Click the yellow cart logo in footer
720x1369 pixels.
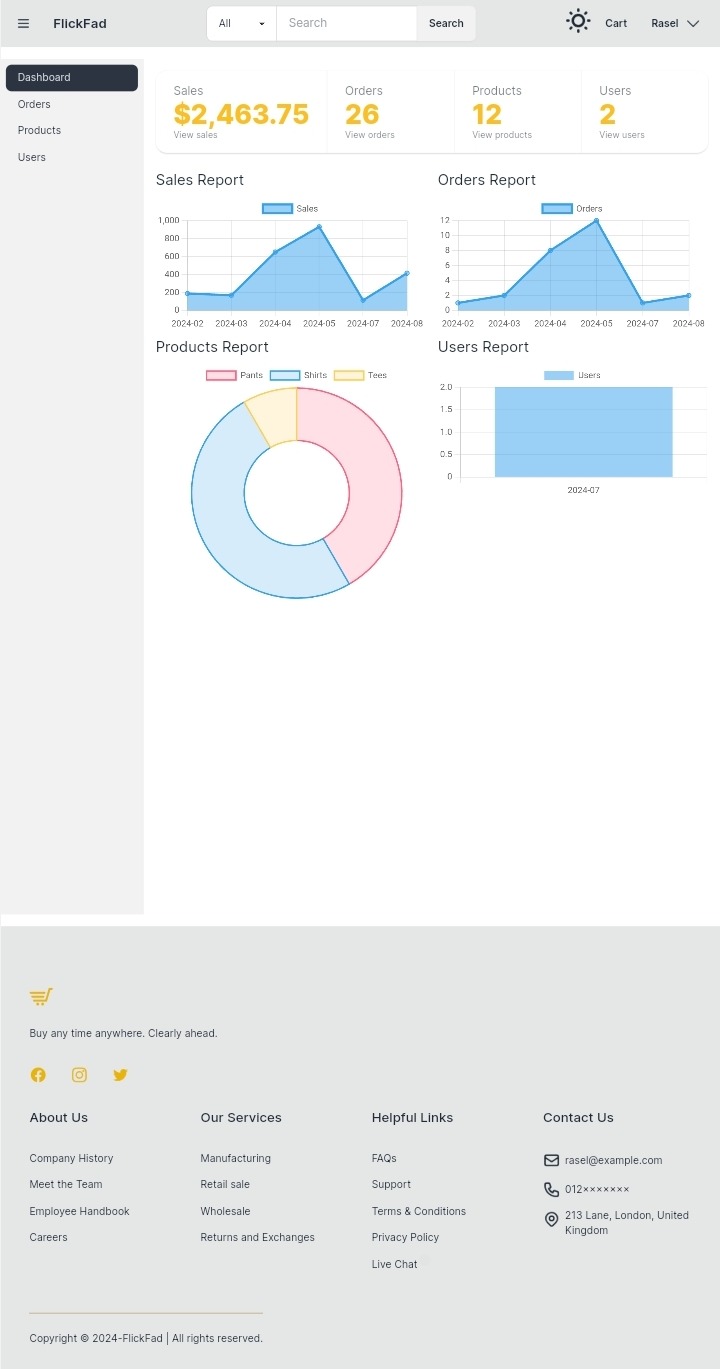tap(41, 996)
